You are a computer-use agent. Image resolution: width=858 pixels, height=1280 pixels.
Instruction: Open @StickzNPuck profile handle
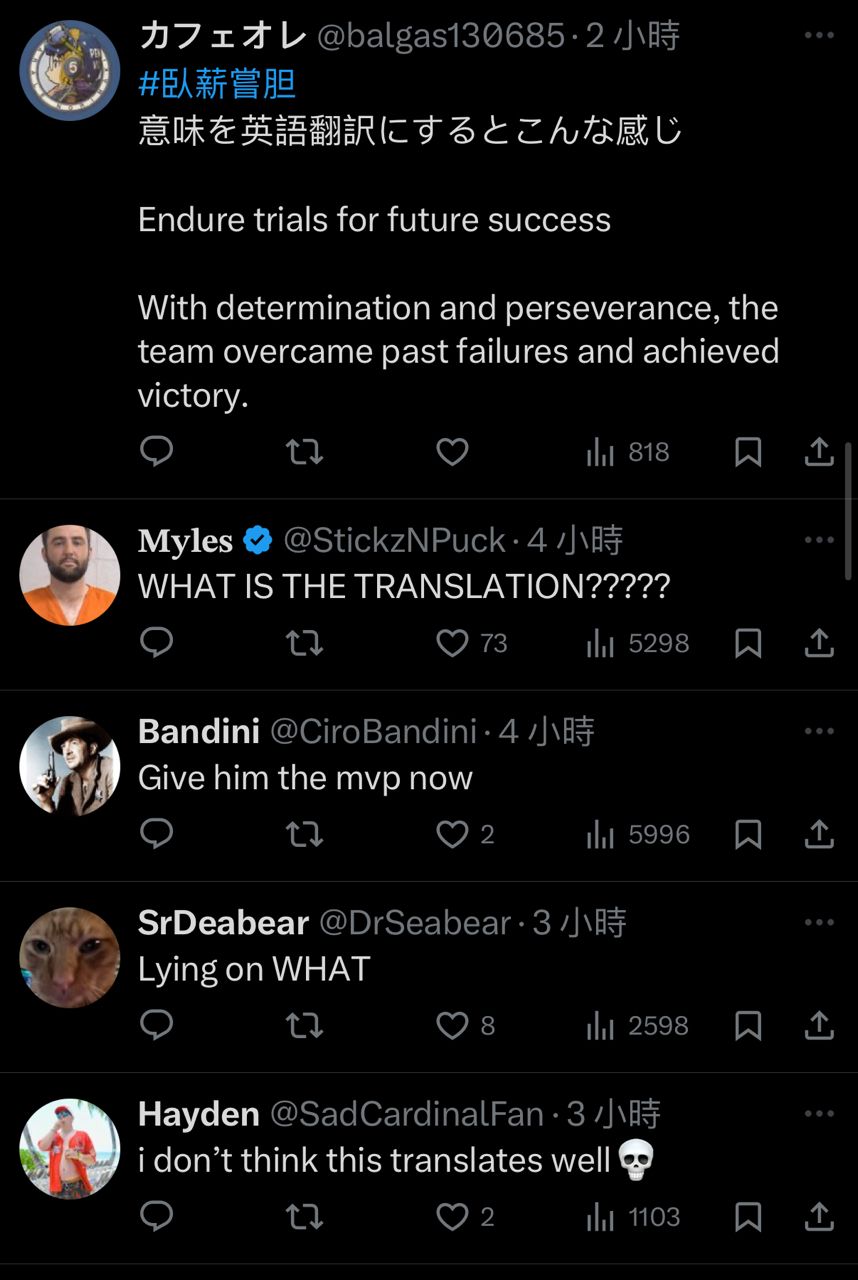pos(394,541)
